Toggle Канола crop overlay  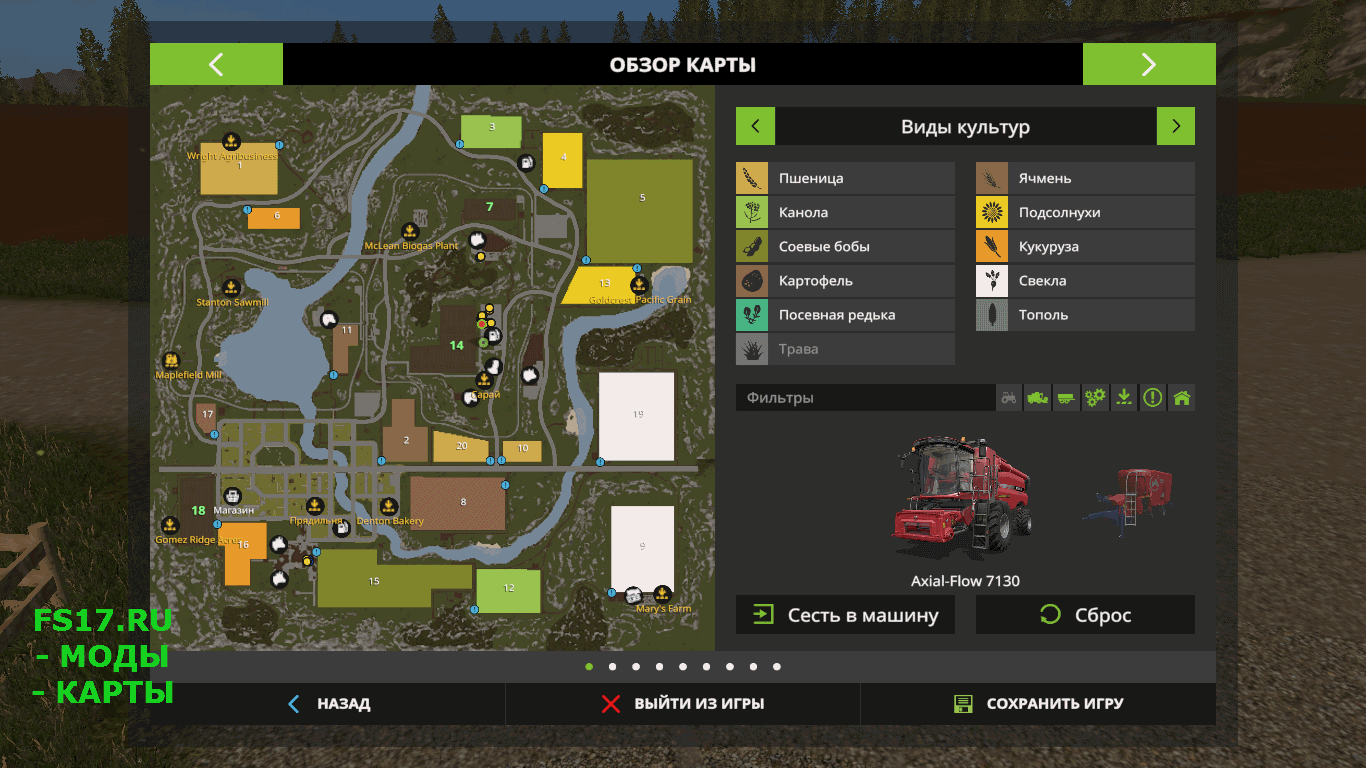tap(846, 212)
